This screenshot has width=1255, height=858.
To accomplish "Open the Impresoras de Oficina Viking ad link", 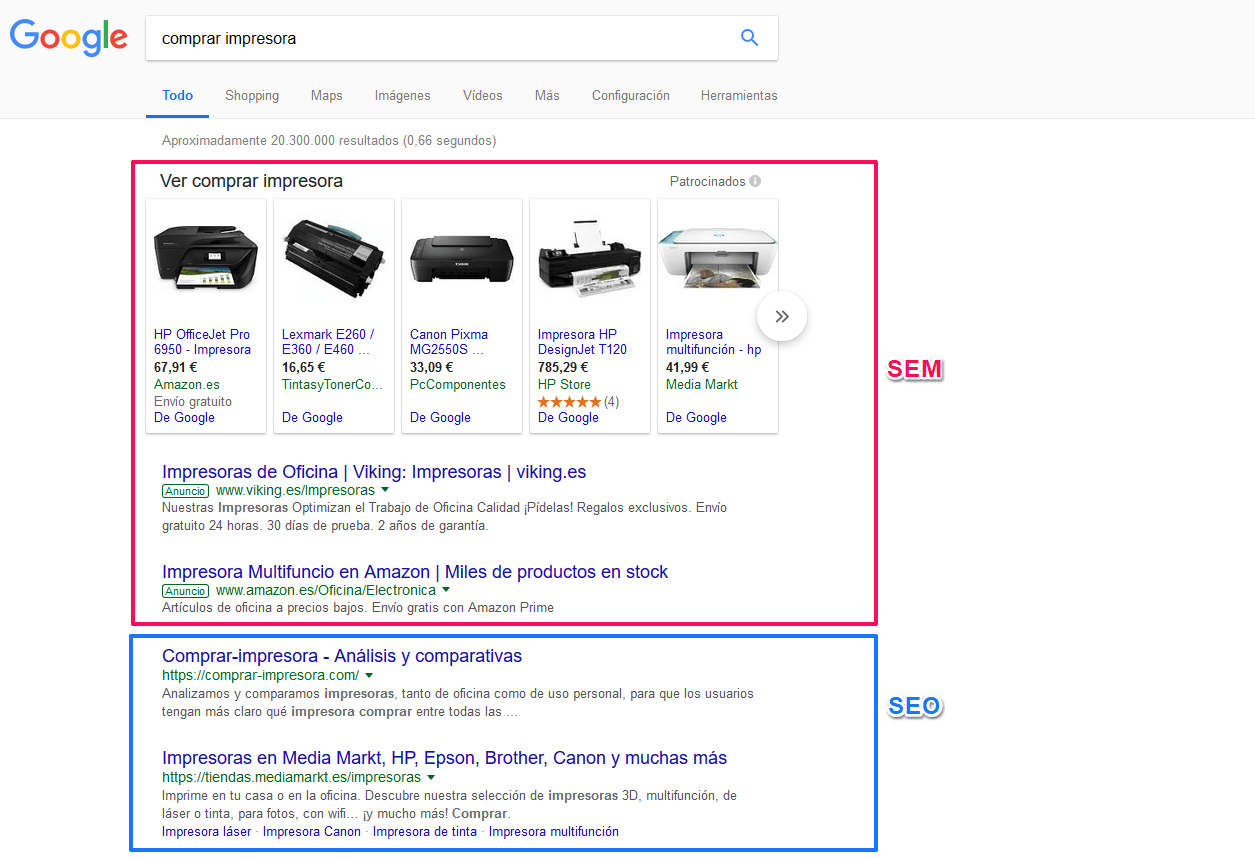I will (x=374, y=472).
